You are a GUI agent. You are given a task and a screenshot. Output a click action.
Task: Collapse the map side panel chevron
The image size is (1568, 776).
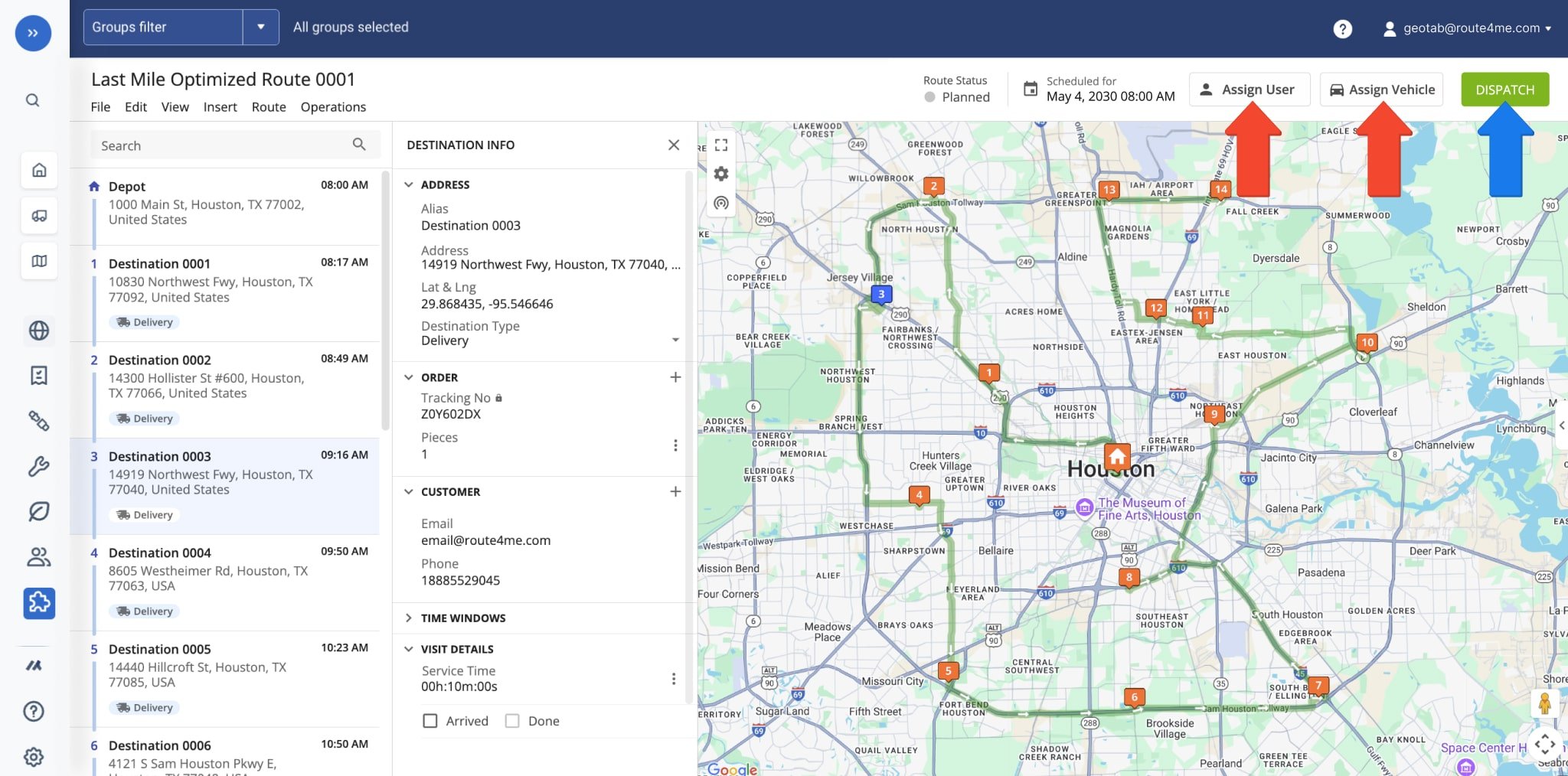[1562, 425]
